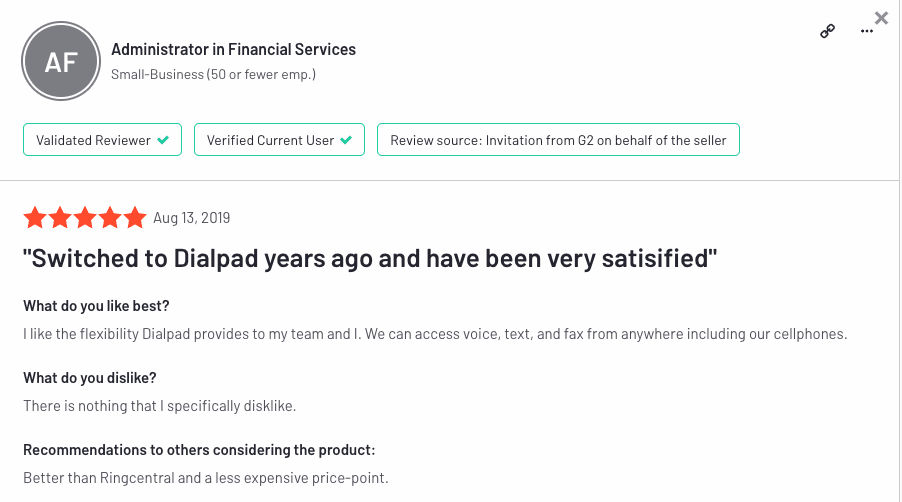Close the review using the X icon

[x=881, y=17]
